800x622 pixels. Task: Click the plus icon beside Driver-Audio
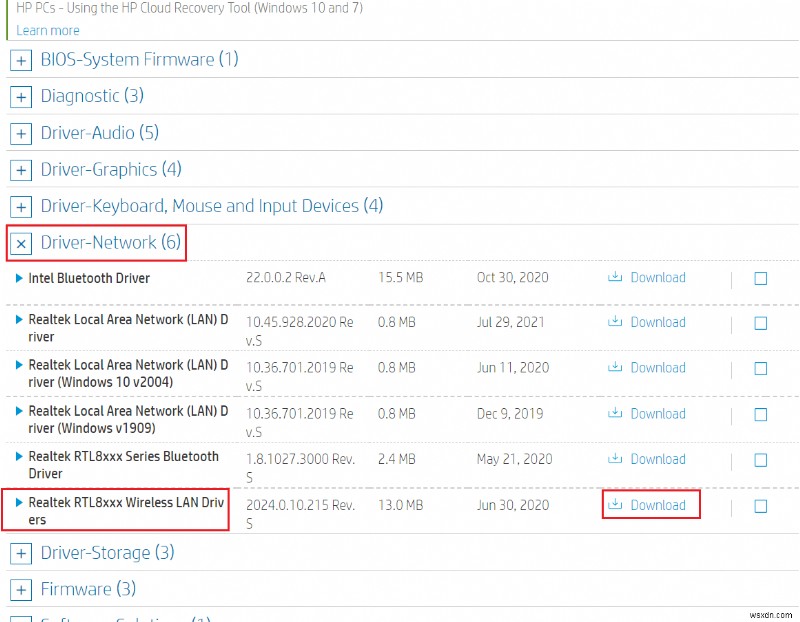21,133
